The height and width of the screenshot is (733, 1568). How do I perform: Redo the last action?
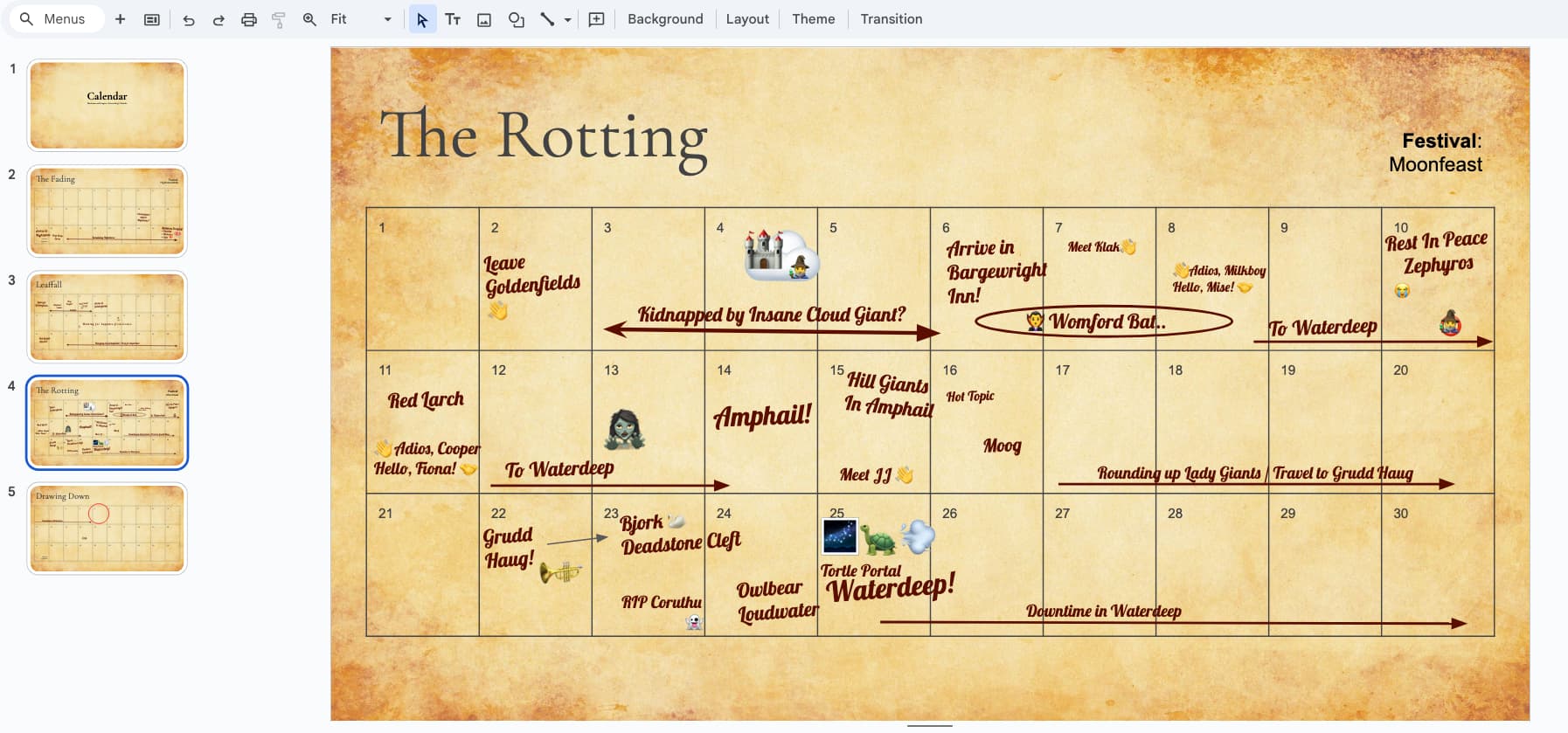click(x=219, y=19)
